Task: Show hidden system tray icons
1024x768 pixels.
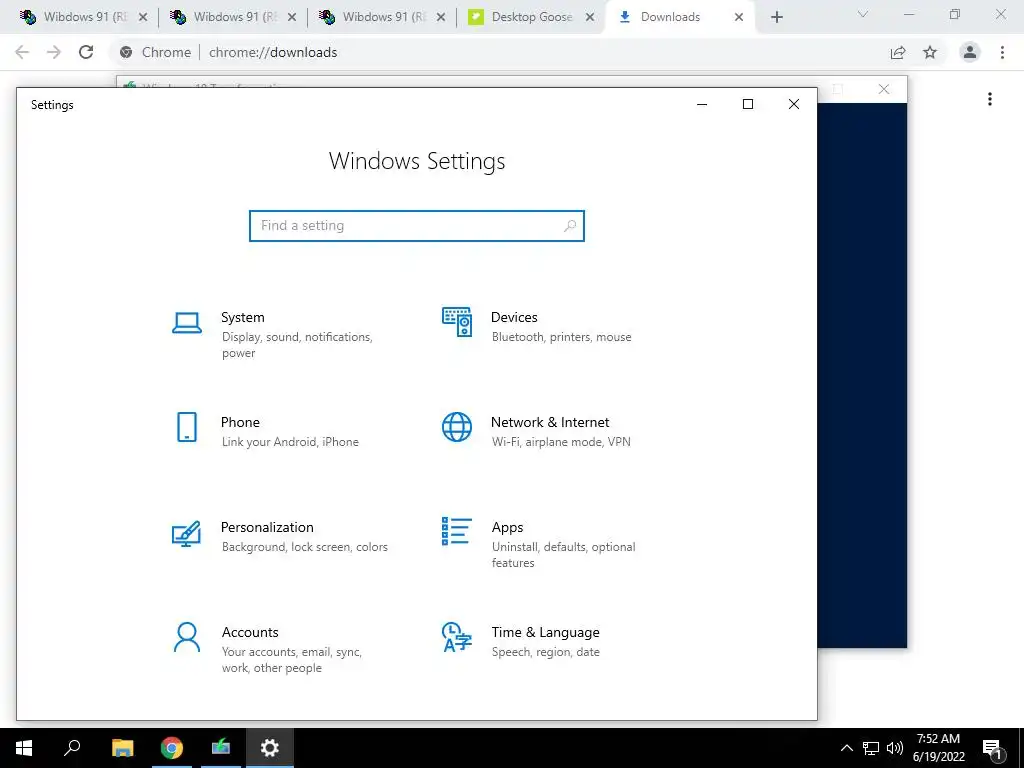Action: point(846,748)
